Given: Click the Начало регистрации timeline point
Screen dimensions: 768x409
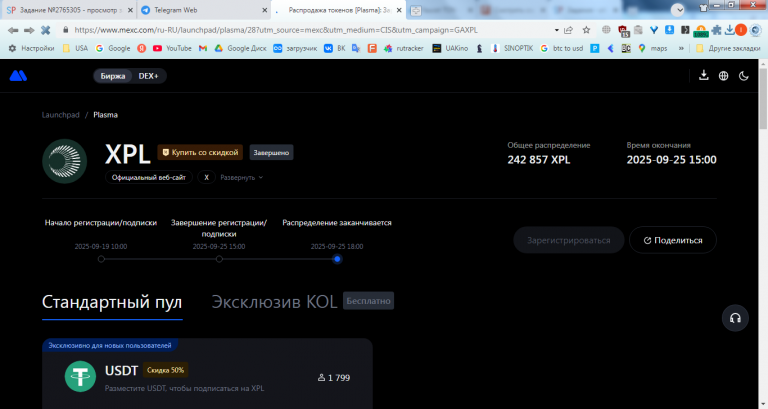Looking at the screenshot, I should (101, 259).
